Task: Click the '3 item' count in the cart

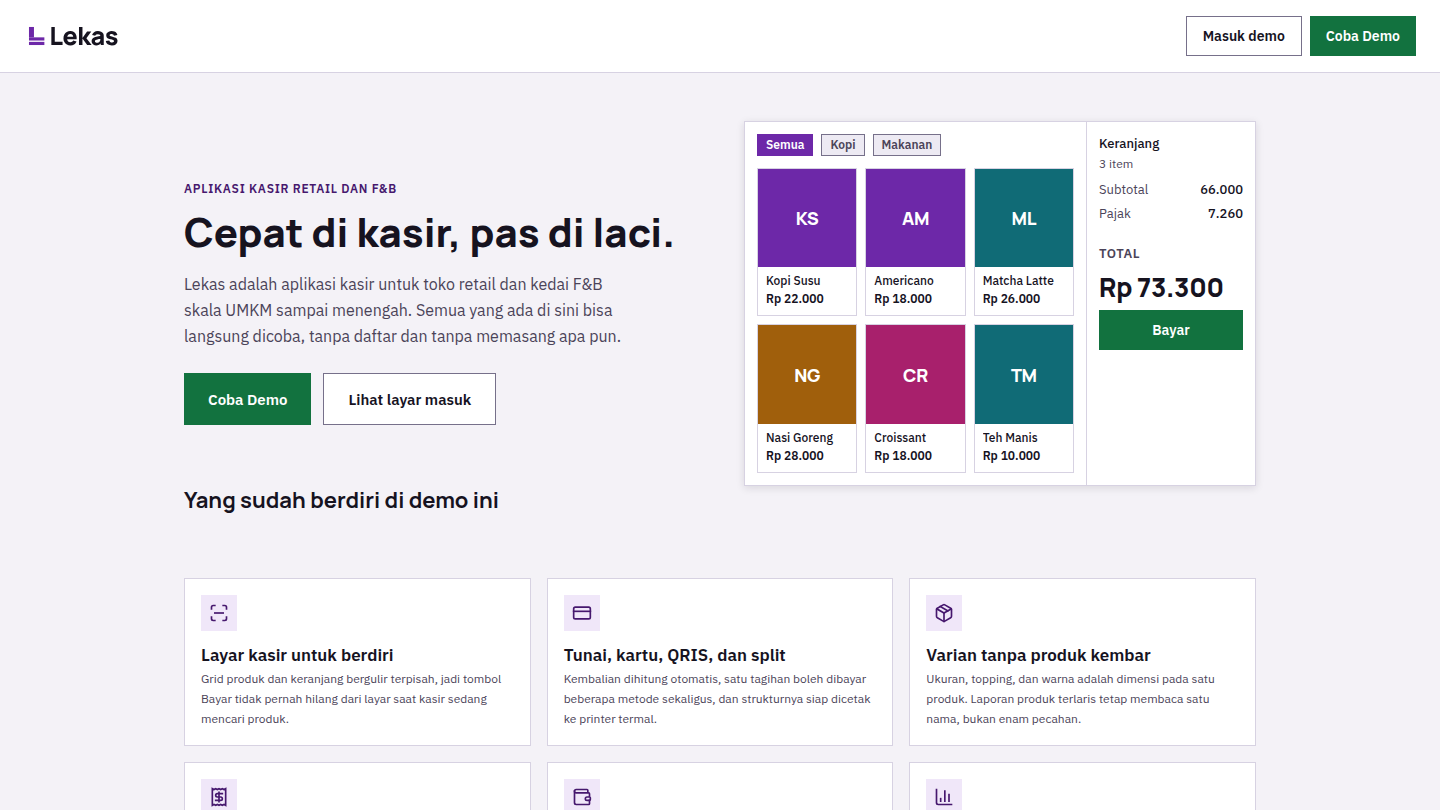Action: [x=1116, y=164]
